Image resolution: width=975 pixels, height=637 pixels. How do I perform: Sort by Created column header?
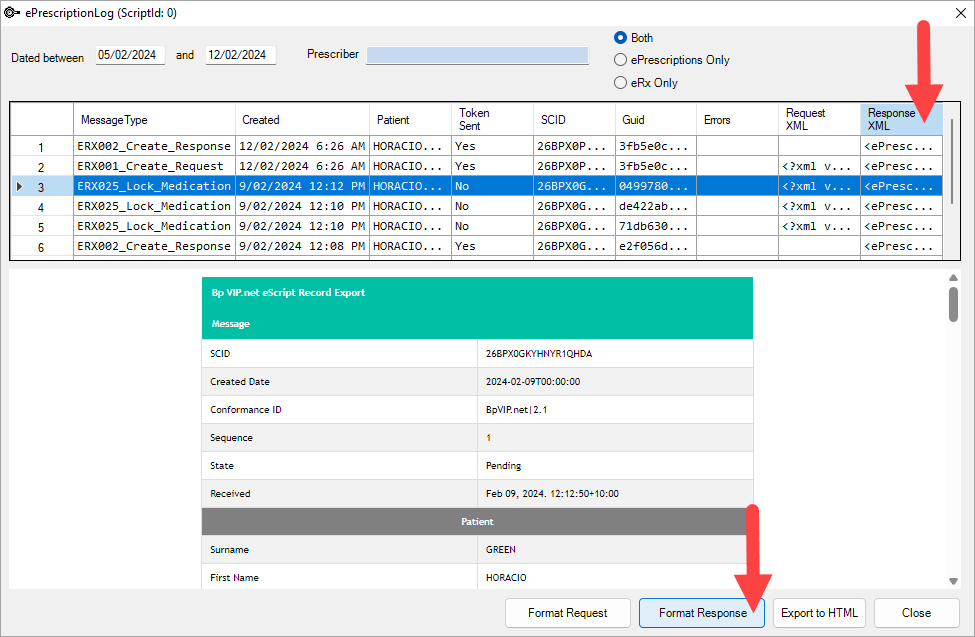302,119
